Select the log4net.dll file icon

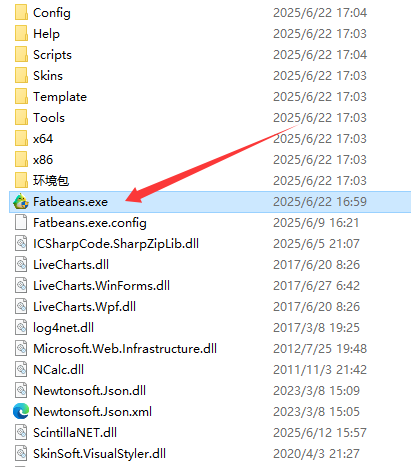click(21, 327)
